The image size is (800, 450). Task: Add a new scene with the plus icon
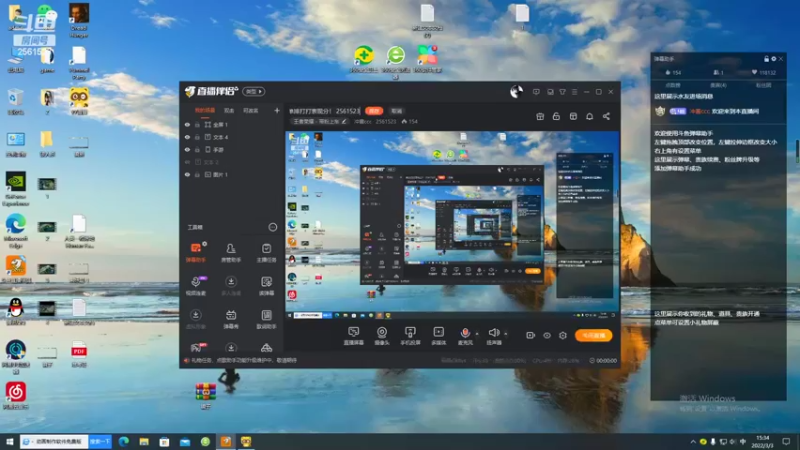pos(277,110)
